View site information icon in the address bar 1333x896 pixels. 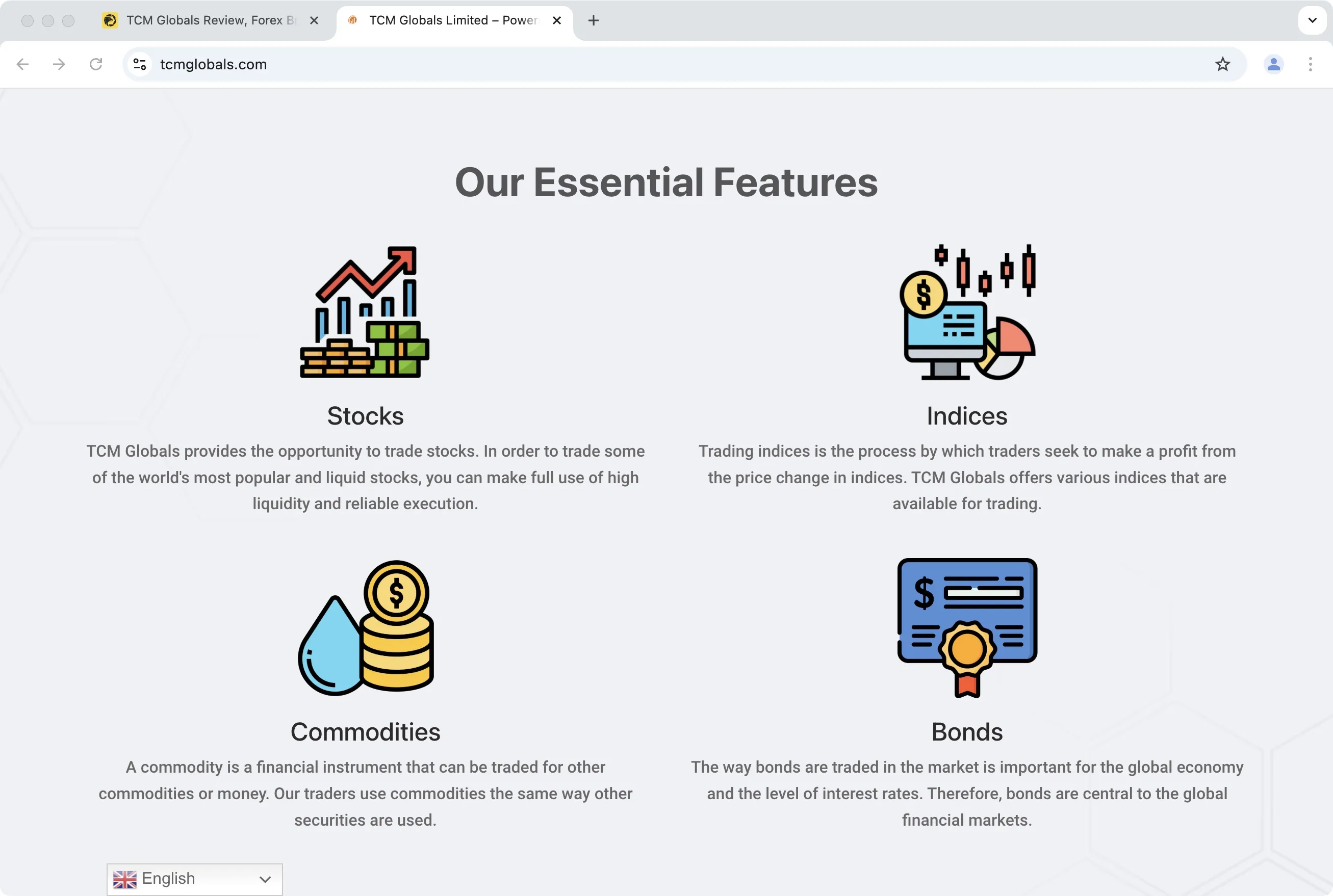click(140, 64)
